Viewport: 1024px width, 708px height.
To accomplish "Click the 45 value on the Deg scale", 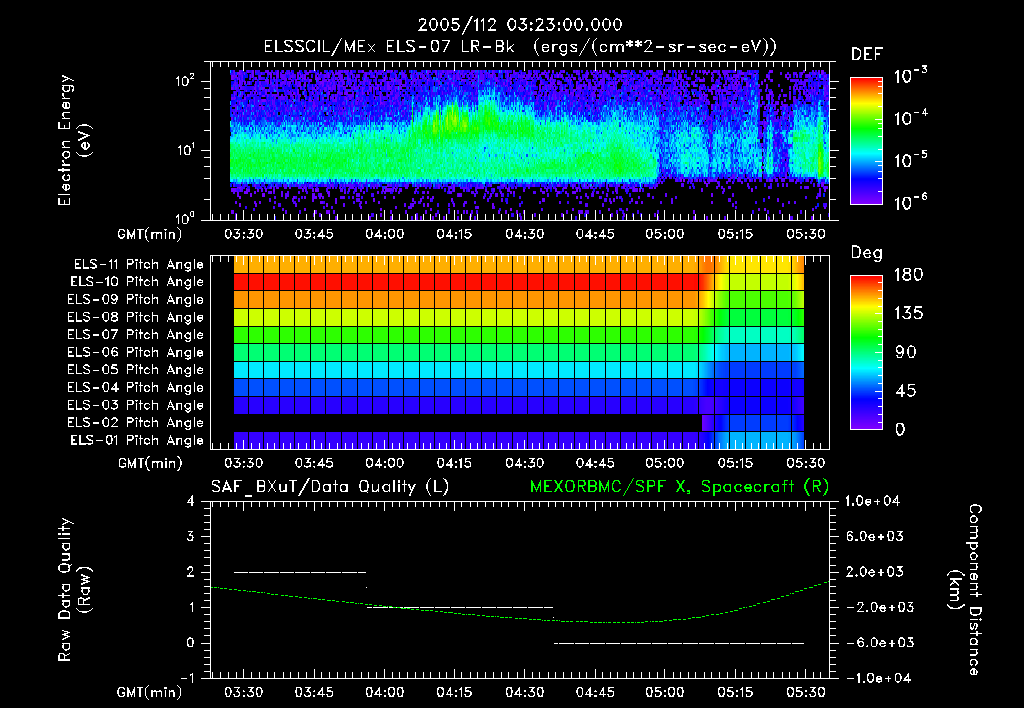I will click(906, 391).
